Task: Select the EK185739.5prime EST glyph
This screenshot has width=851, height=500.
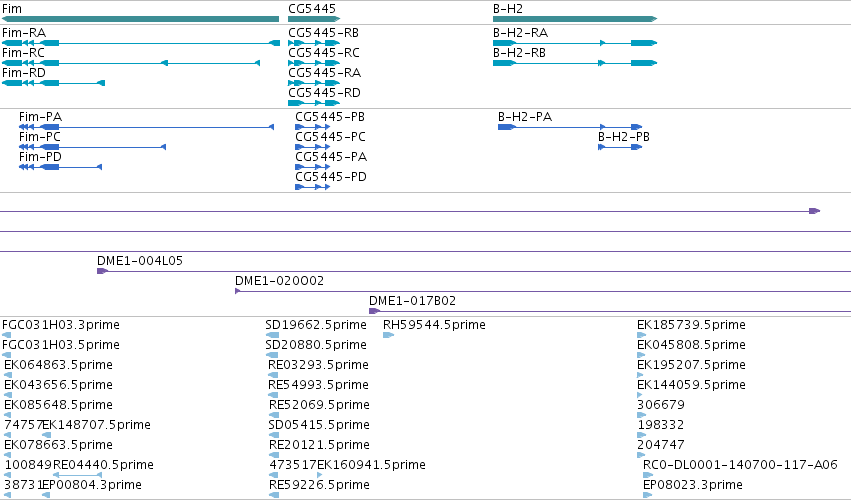Action: coord(642,335)
